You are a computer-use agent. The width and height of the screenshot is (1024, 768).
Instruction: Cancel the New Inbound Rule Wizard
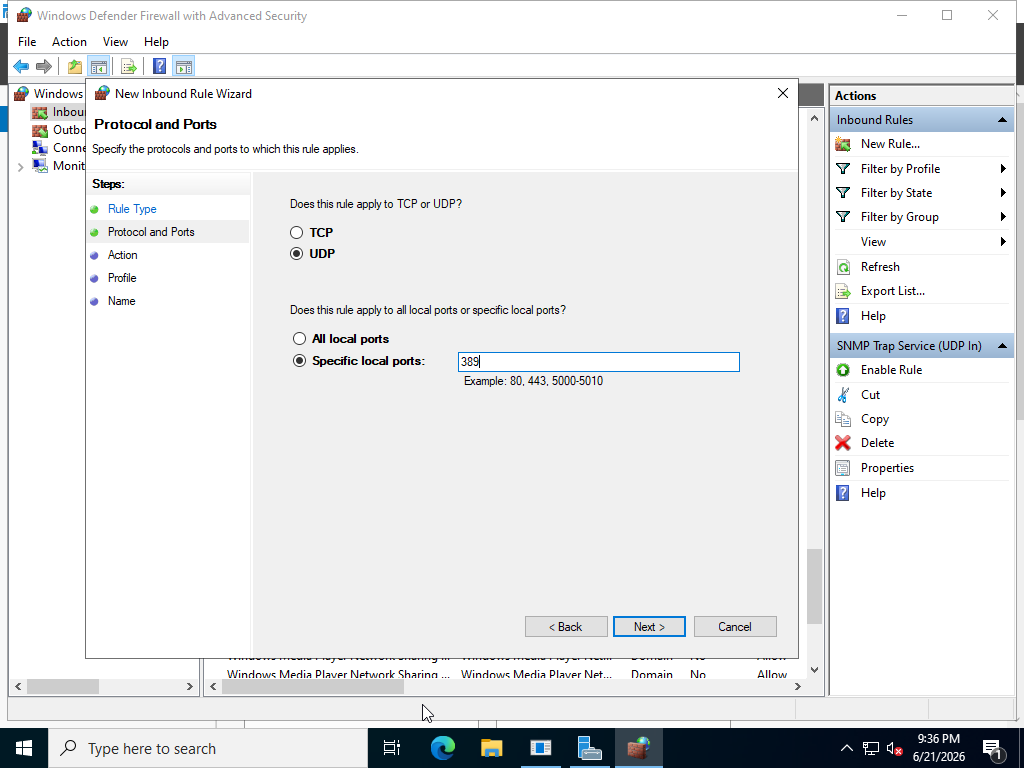(x=735, y=627)
